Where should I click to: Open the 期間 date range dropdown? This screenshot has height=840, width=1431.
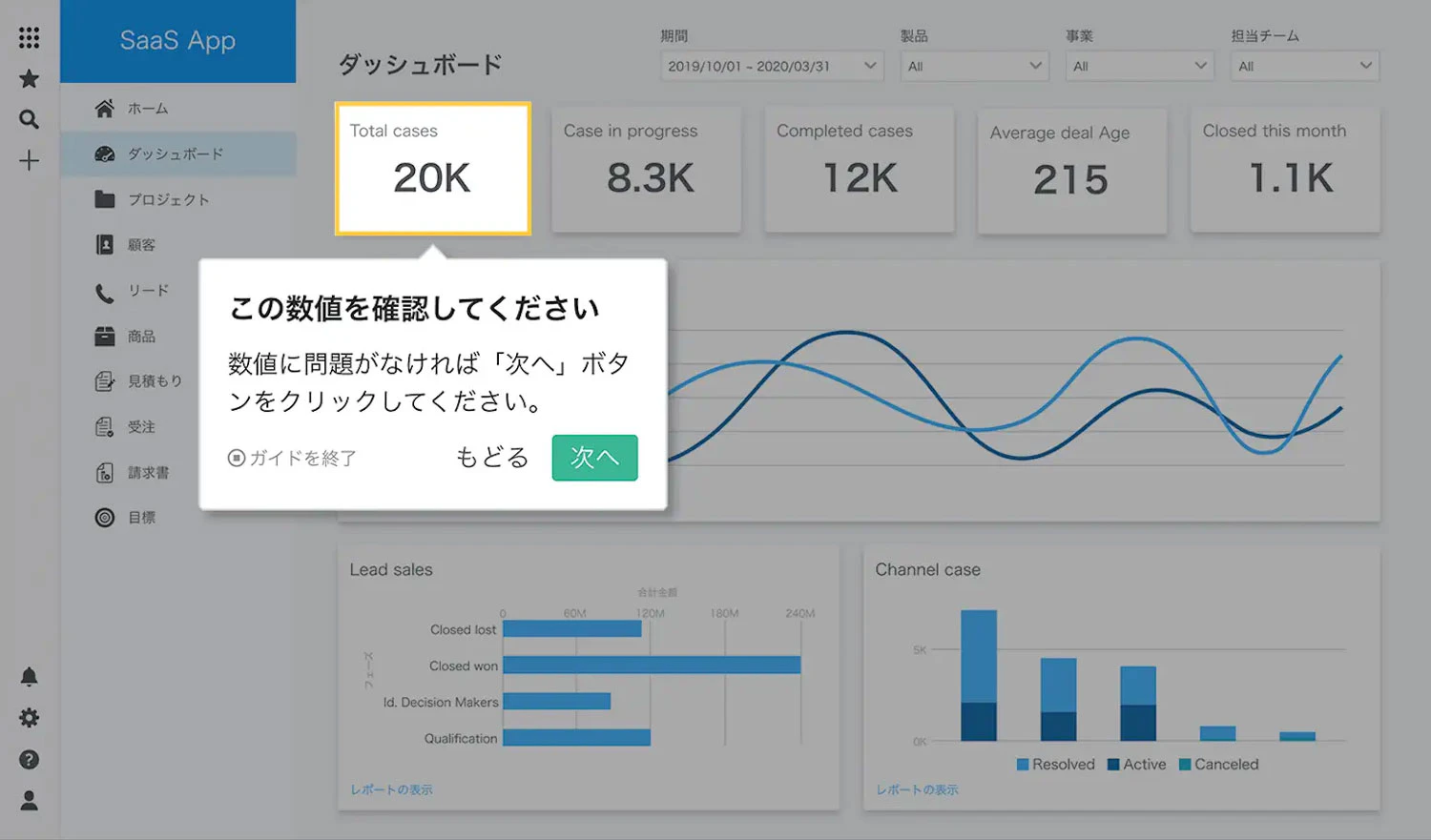click(x=771, y=66)
